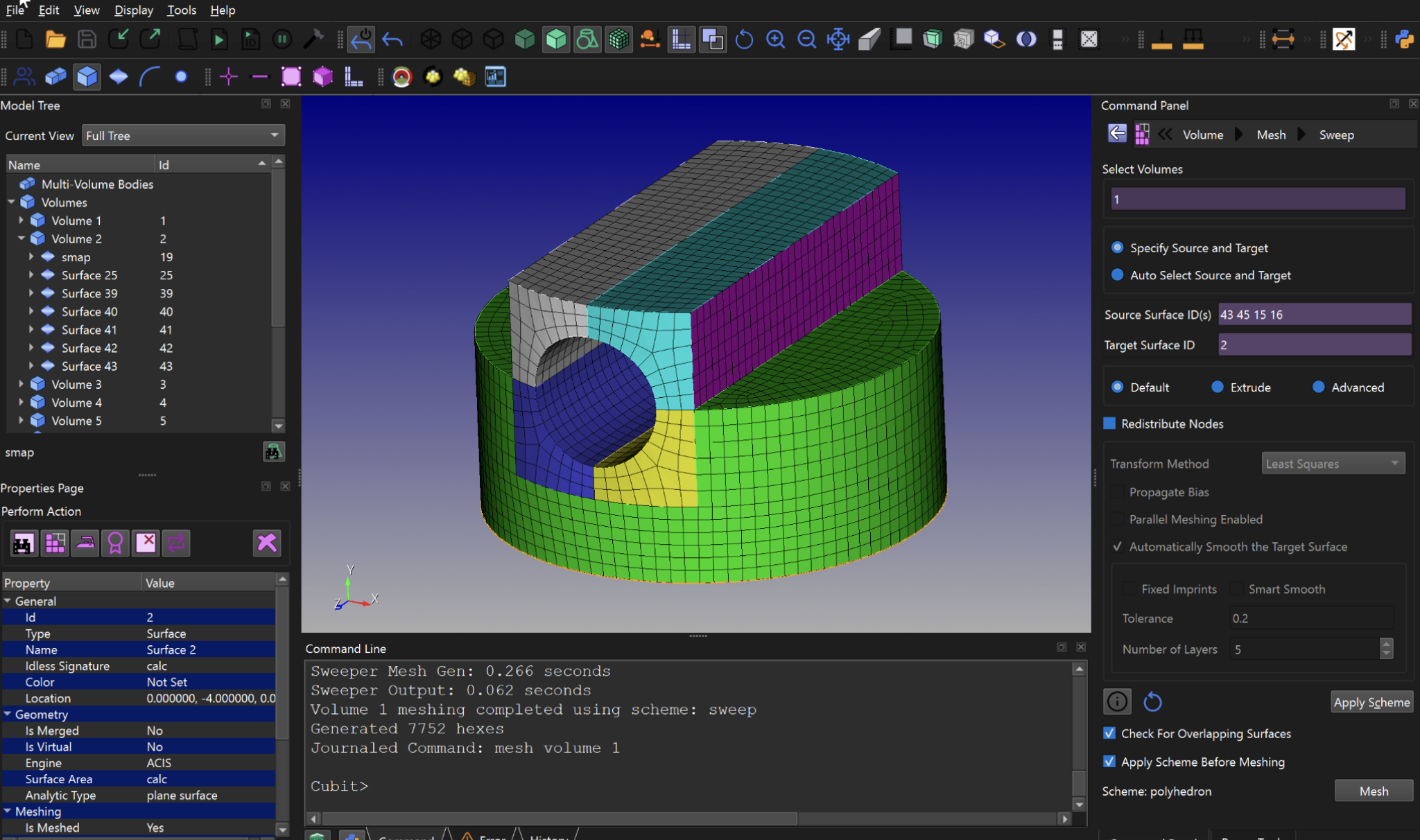Click the information icon in Command Panel
The width and height of the screenshot is (1420, 840).
[1117, 701]
